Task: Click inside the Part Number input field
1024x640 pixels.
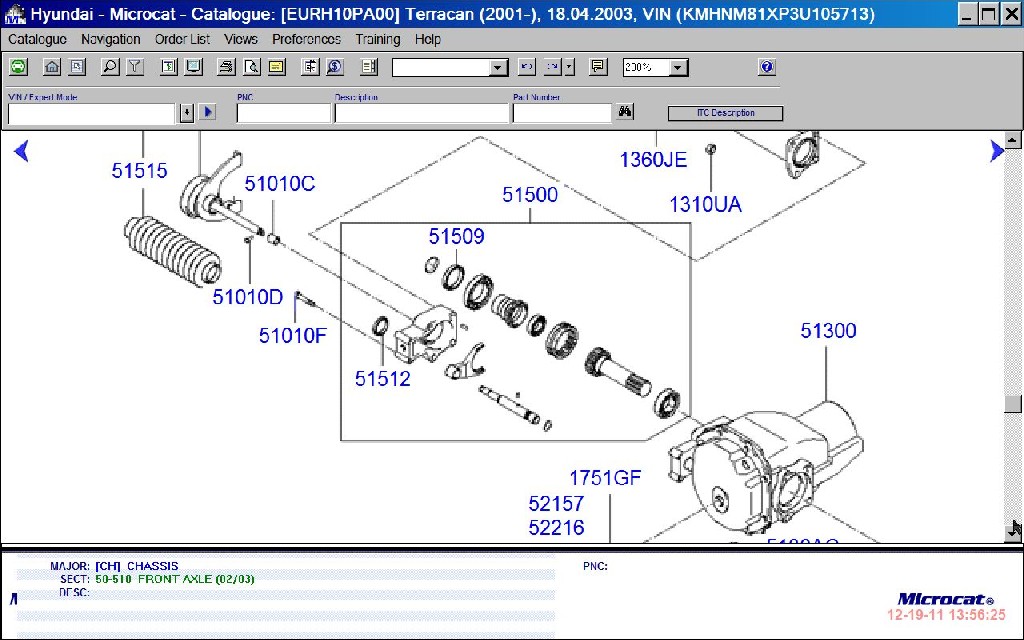Action: 562,114
